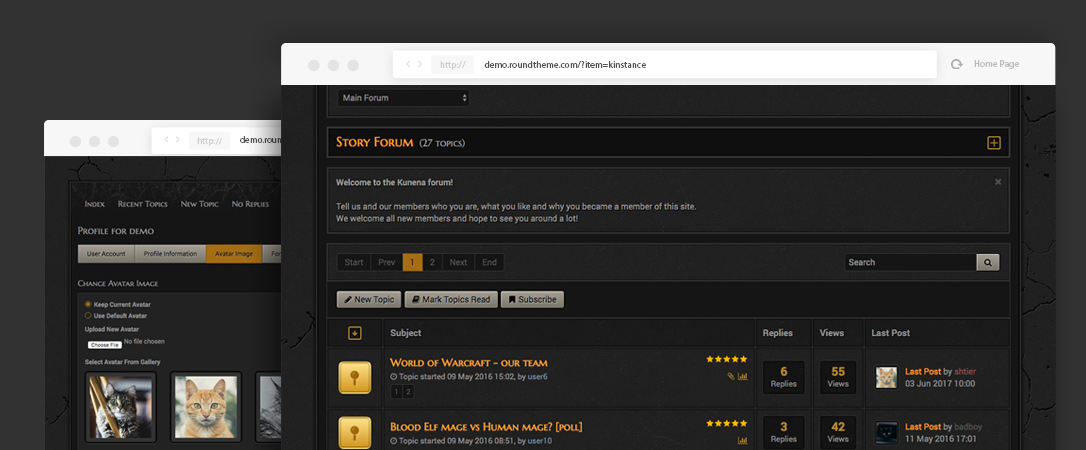Click shtier's cat avatar thumbnail

[886, 377]
